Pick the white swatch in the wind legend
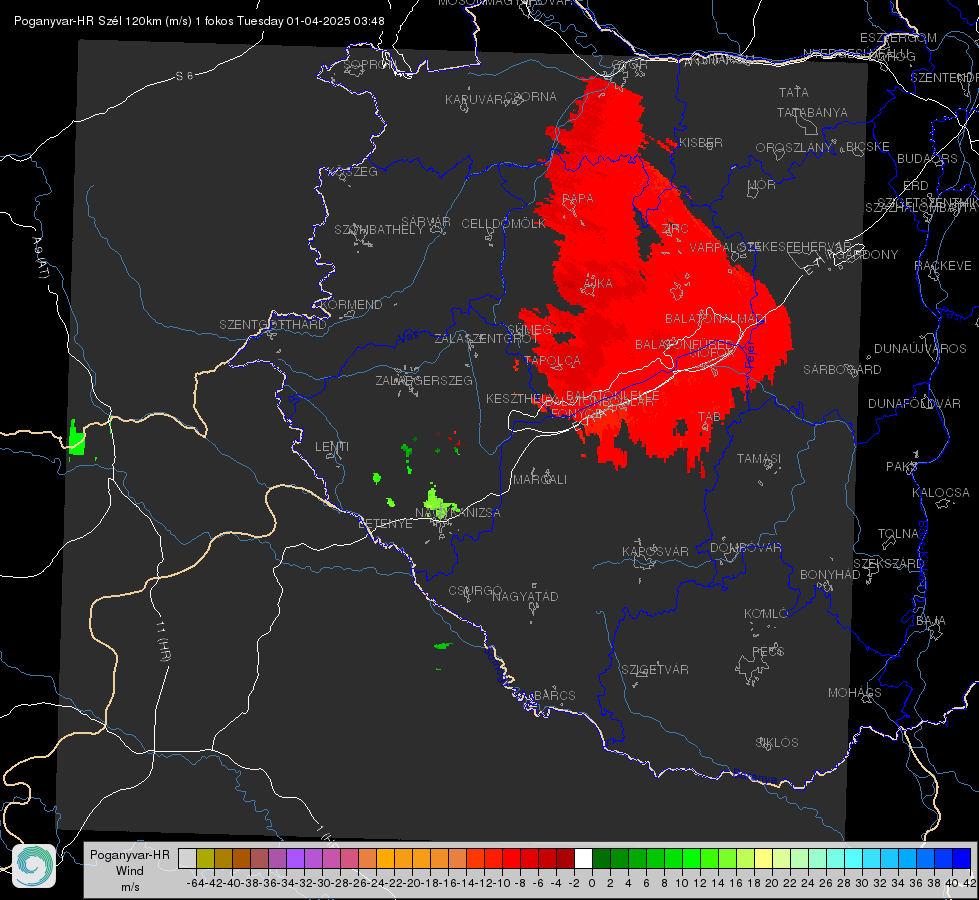 pos(583,859)
